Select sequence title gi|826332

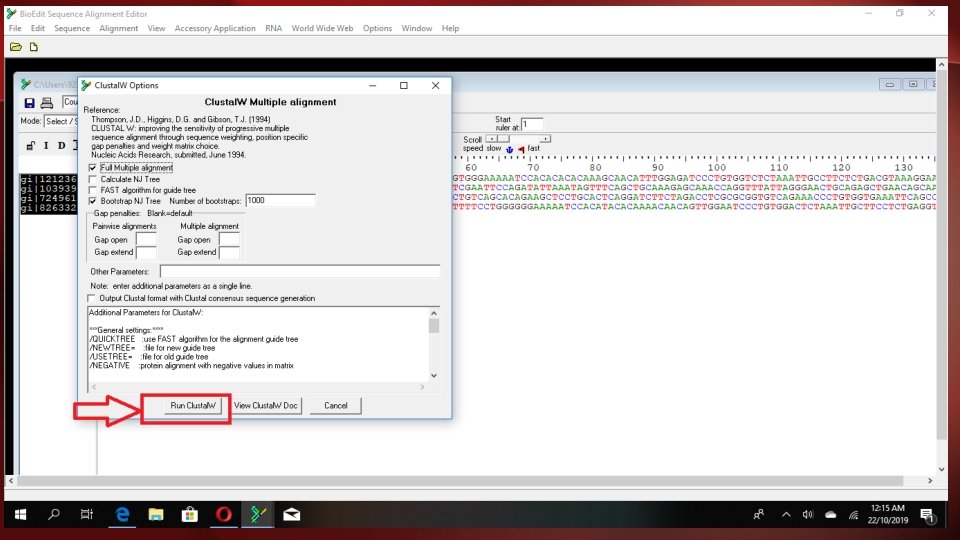(48, 208)
